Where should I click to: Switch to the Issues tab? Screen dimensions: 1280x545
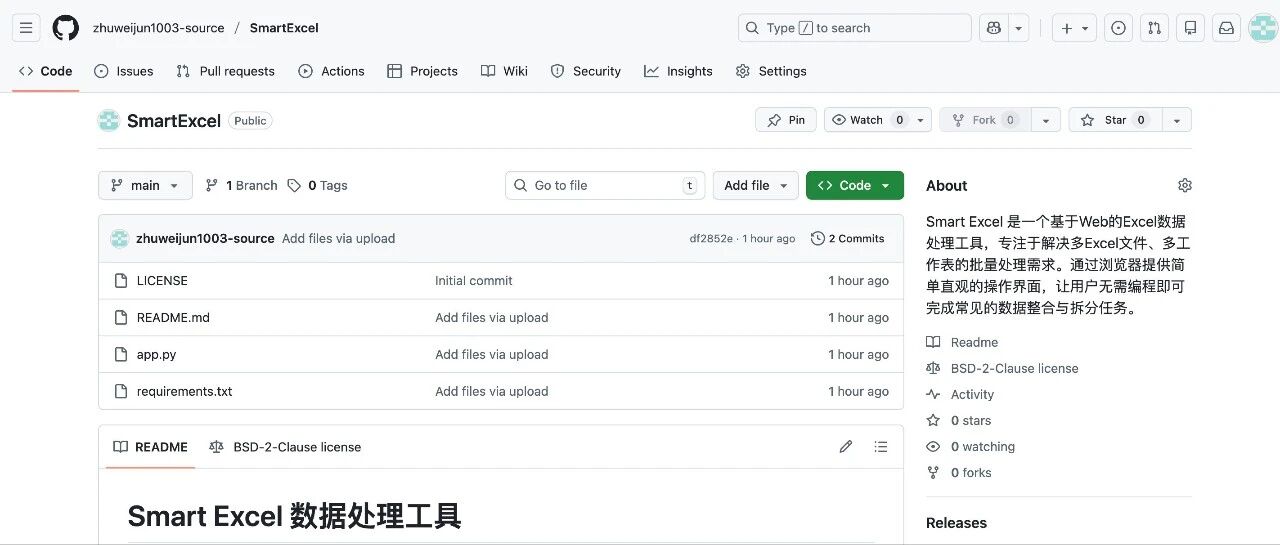click(x=124, y=71)
